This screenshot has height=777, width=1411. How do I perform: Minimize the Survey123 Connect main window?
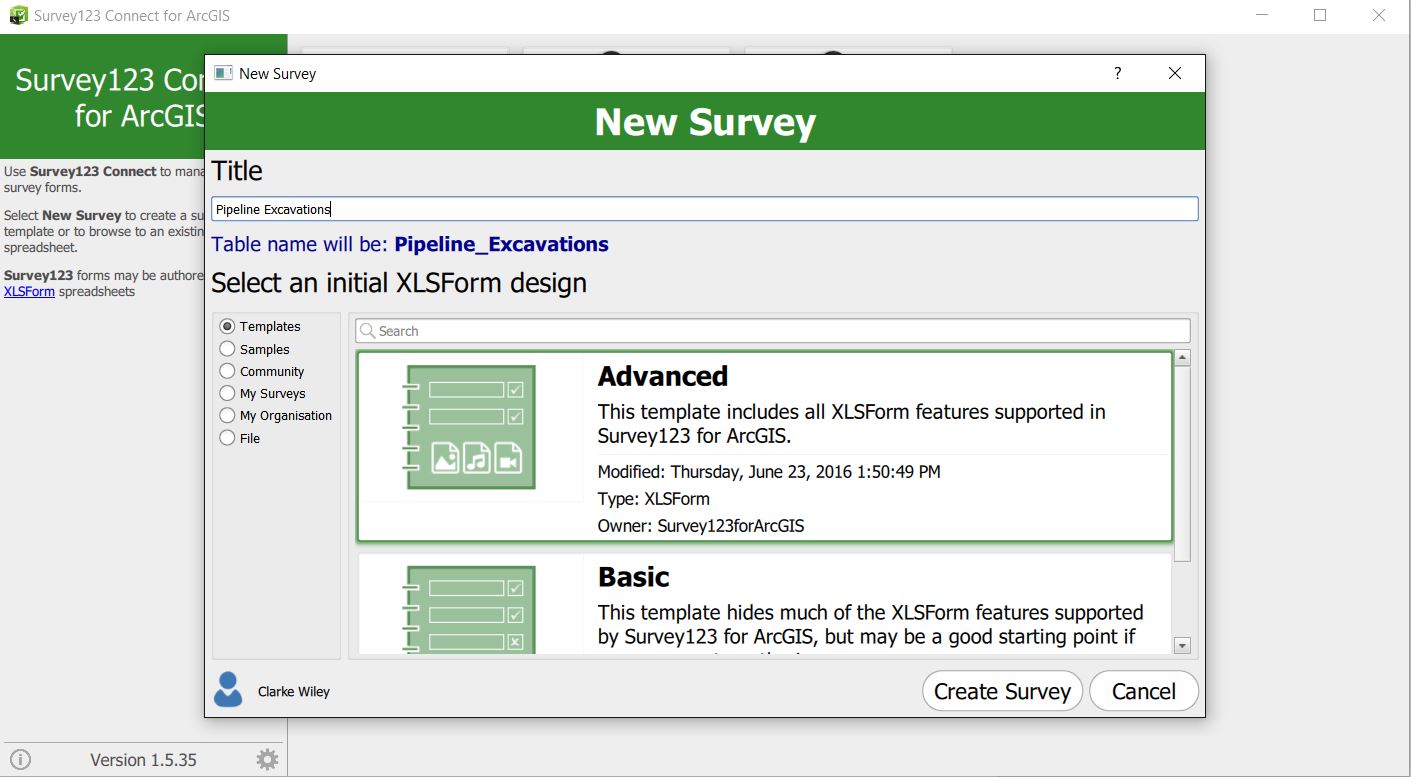pyautogui.click(x=1262, y=15)
